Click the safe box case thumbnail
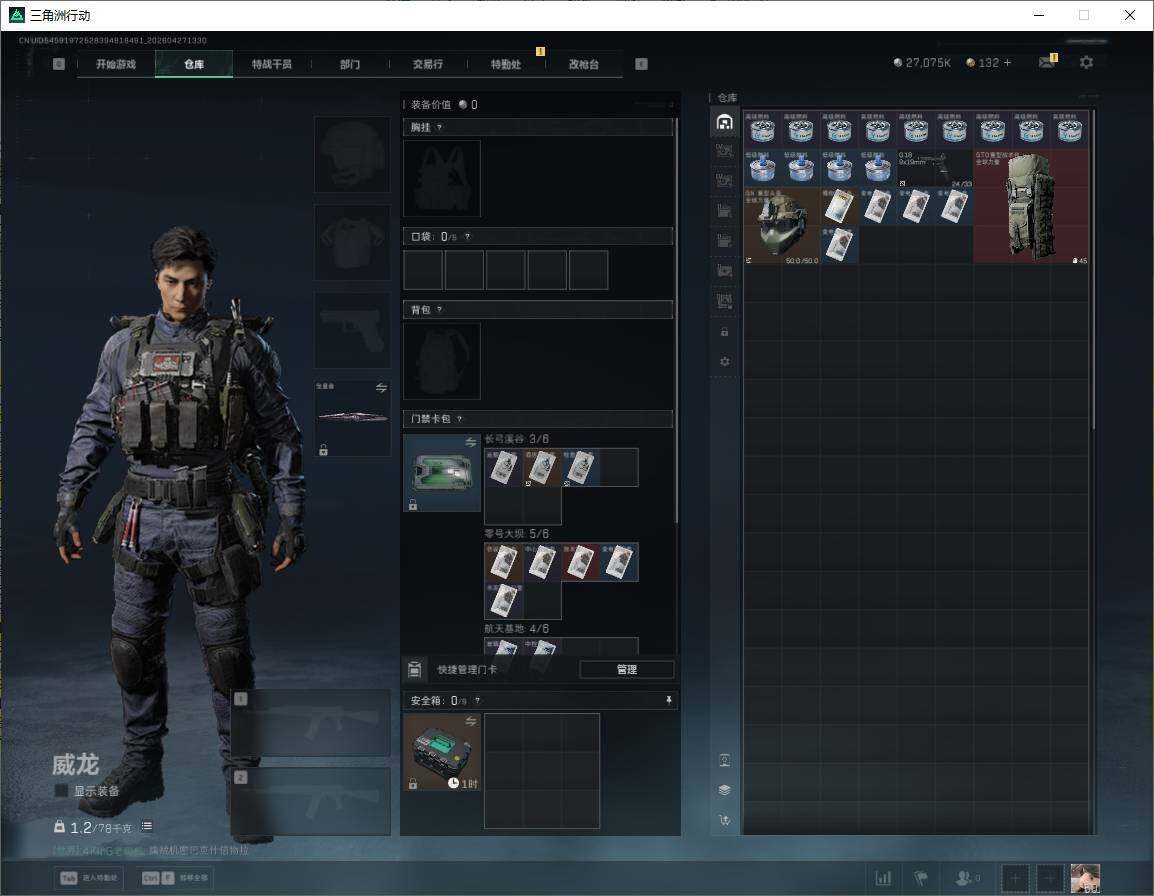 click(442, 752)
